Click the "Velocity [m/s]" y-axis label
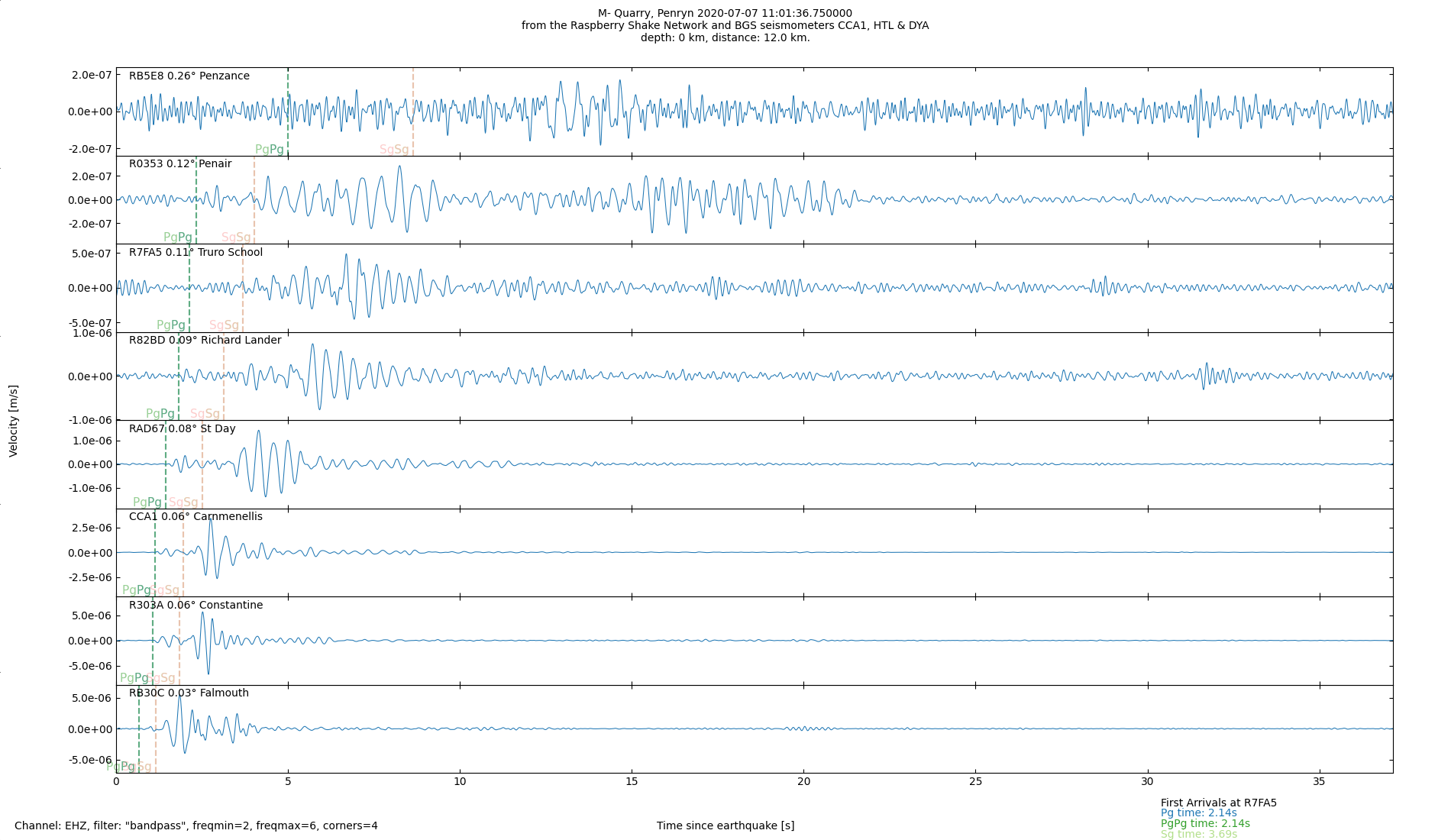 click(x=14, y=421)
